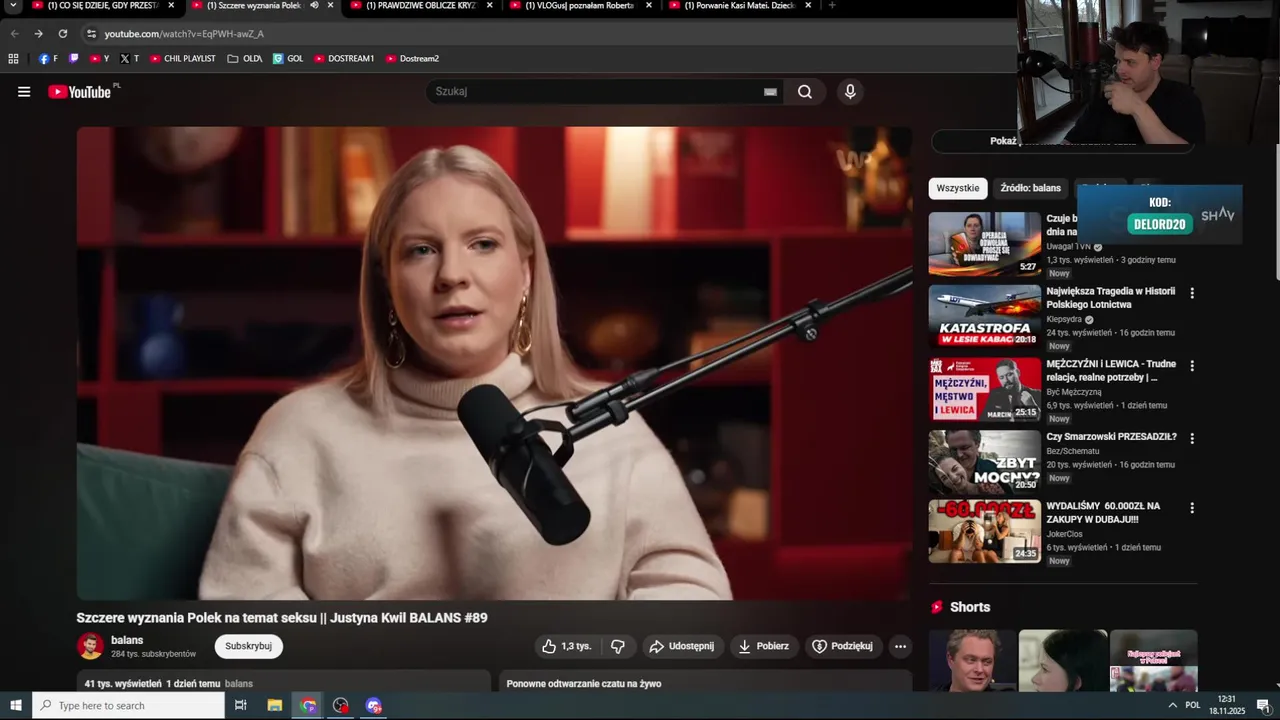This screenshot has height=720, width=1280.
Task: Open the ZBYT MOCNY? video thumbnail
Action: [x=985, y=461]
